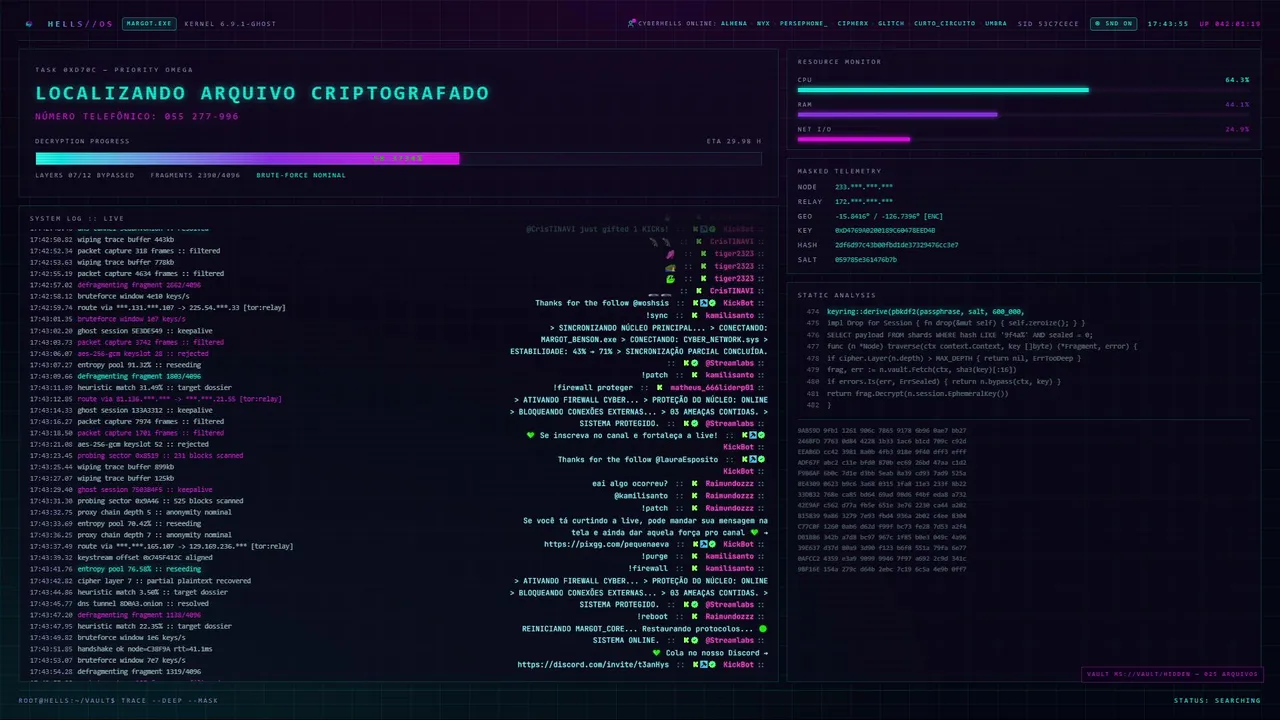Click KEY value 0xD4769A0200189C60478EED48

pos(885,230)
